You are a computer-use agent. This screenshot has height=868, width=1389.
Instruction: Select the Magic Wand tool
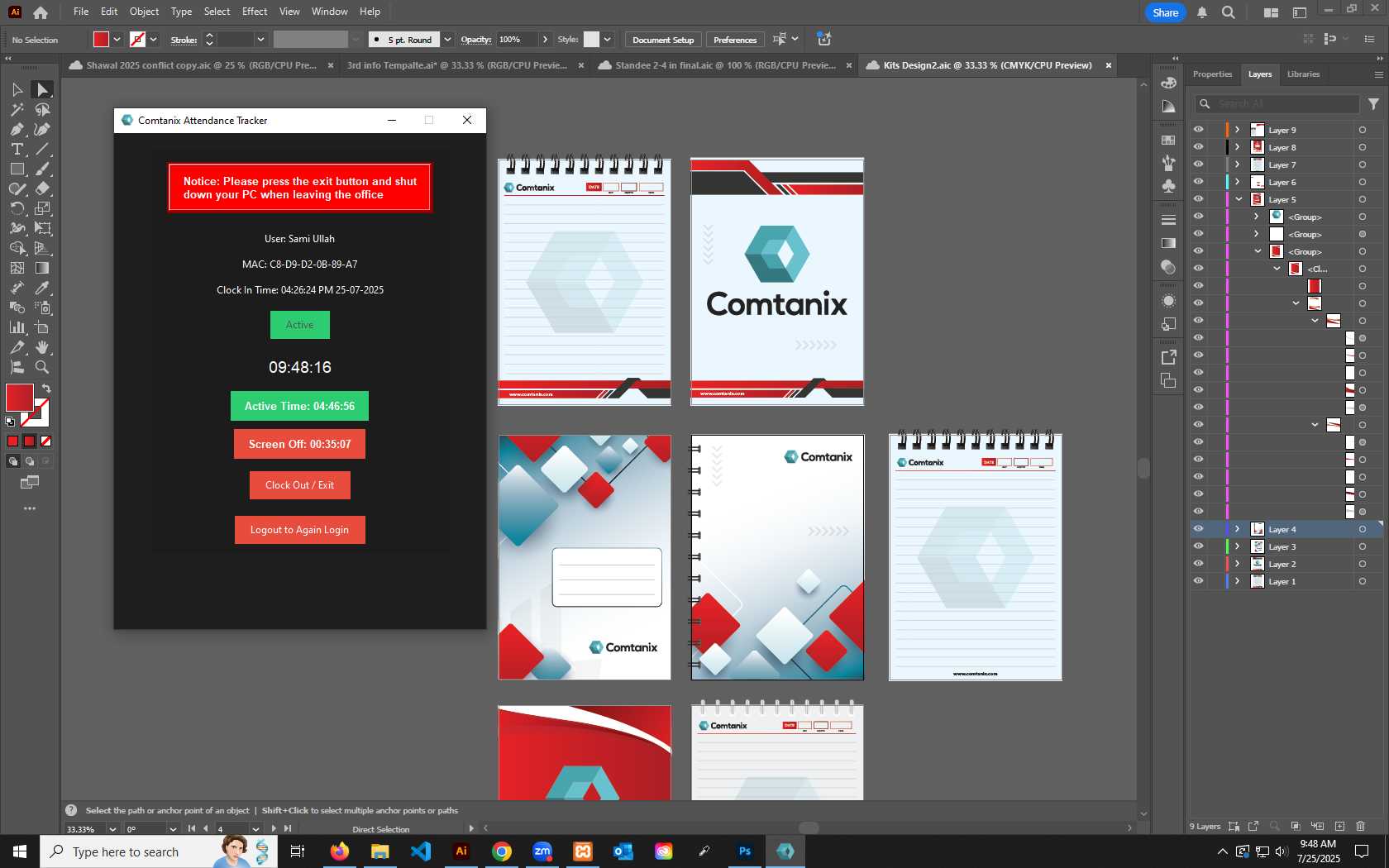coord(17,109)
